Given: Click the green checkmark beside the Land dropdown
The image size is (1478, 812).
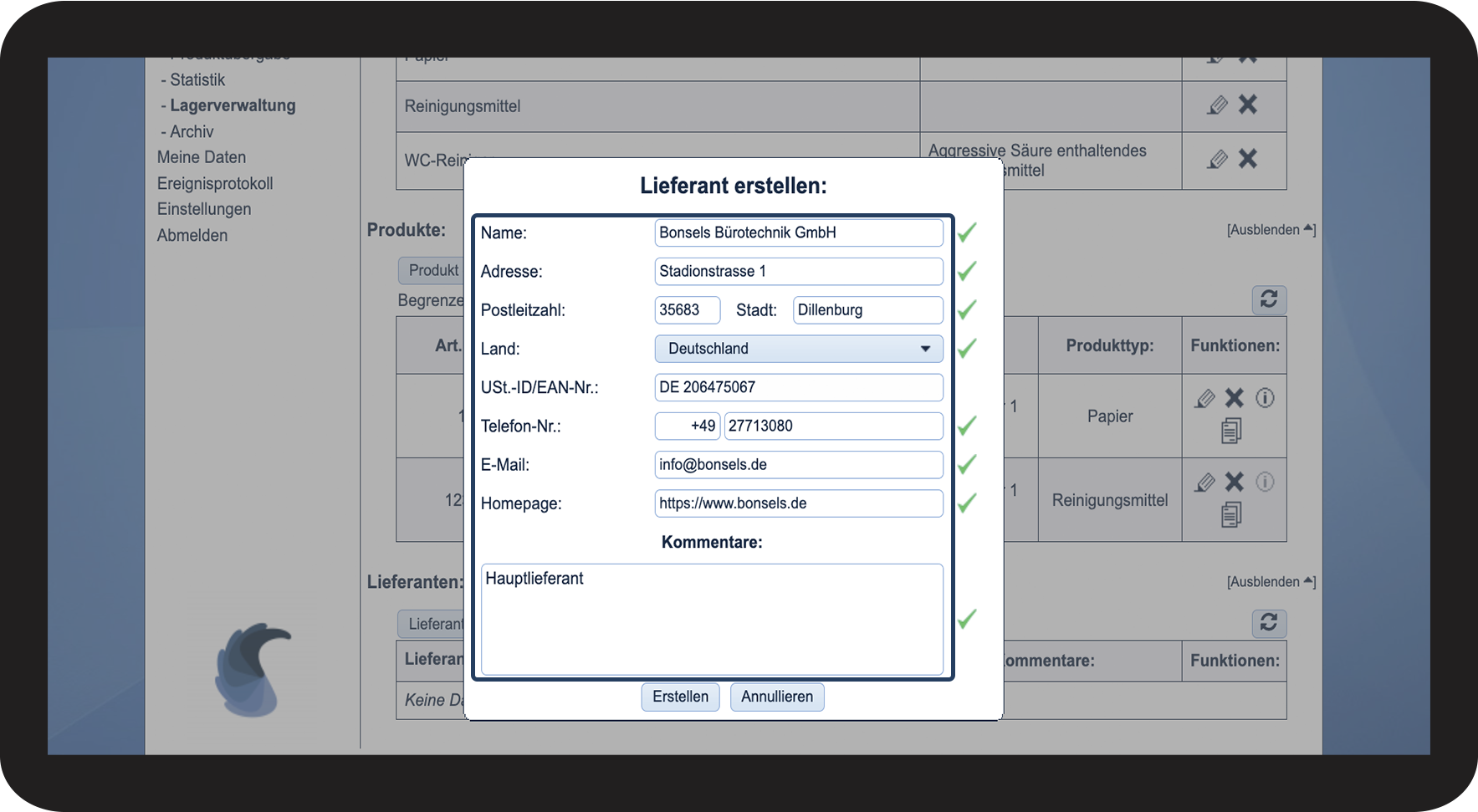Looking at the screenshot, I should tap(967, 348).
